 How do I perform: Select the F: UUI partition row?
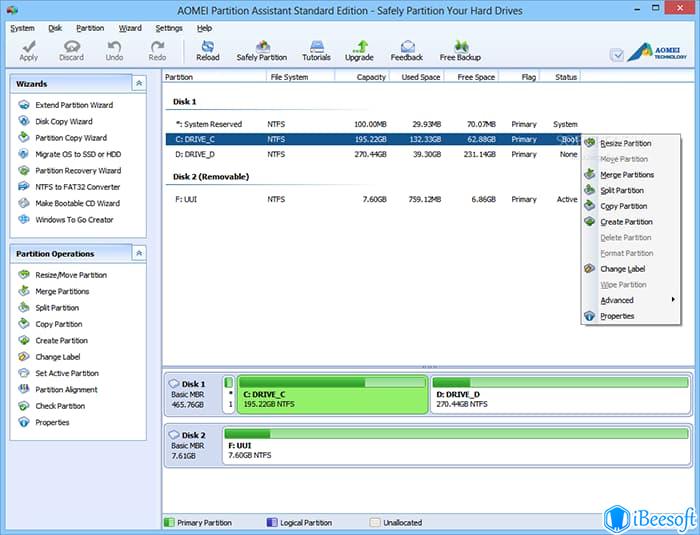click(x=373, y=199)
